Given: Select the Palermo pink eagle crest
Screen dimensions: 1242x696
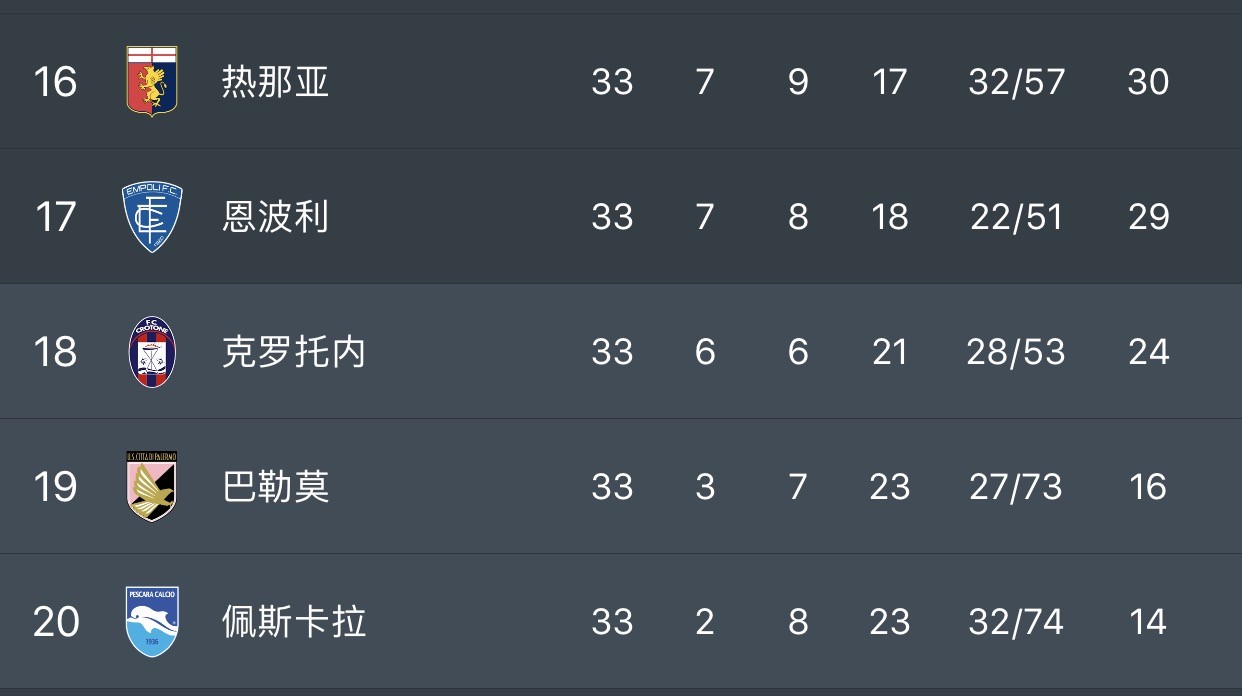Looking at the screenshot, I should pos(152,486).
